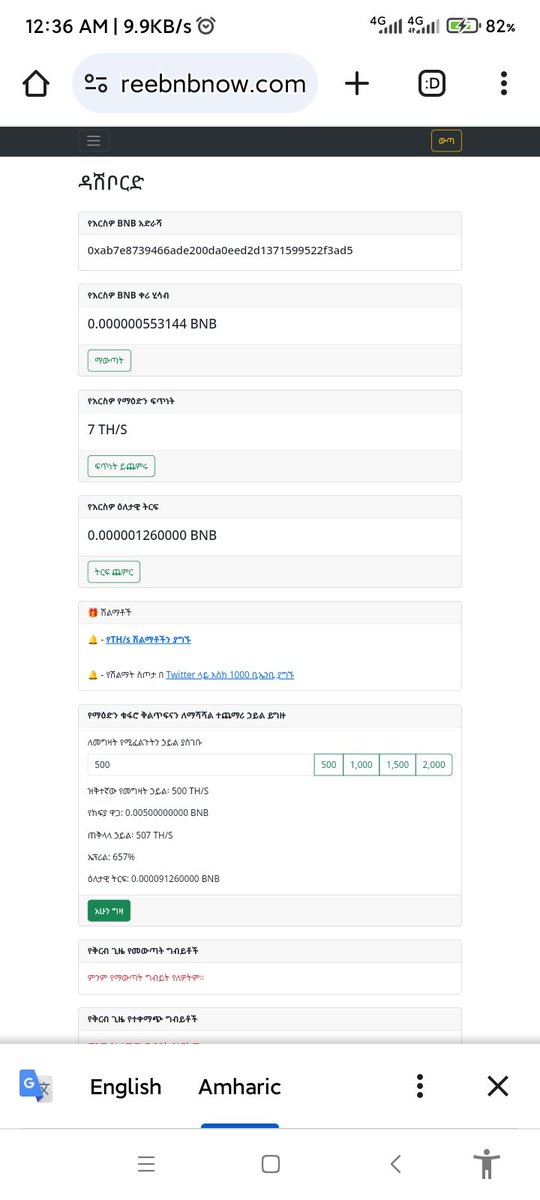
Task: Tap the Google Translate icon
Action: (x=36, y=1085)
